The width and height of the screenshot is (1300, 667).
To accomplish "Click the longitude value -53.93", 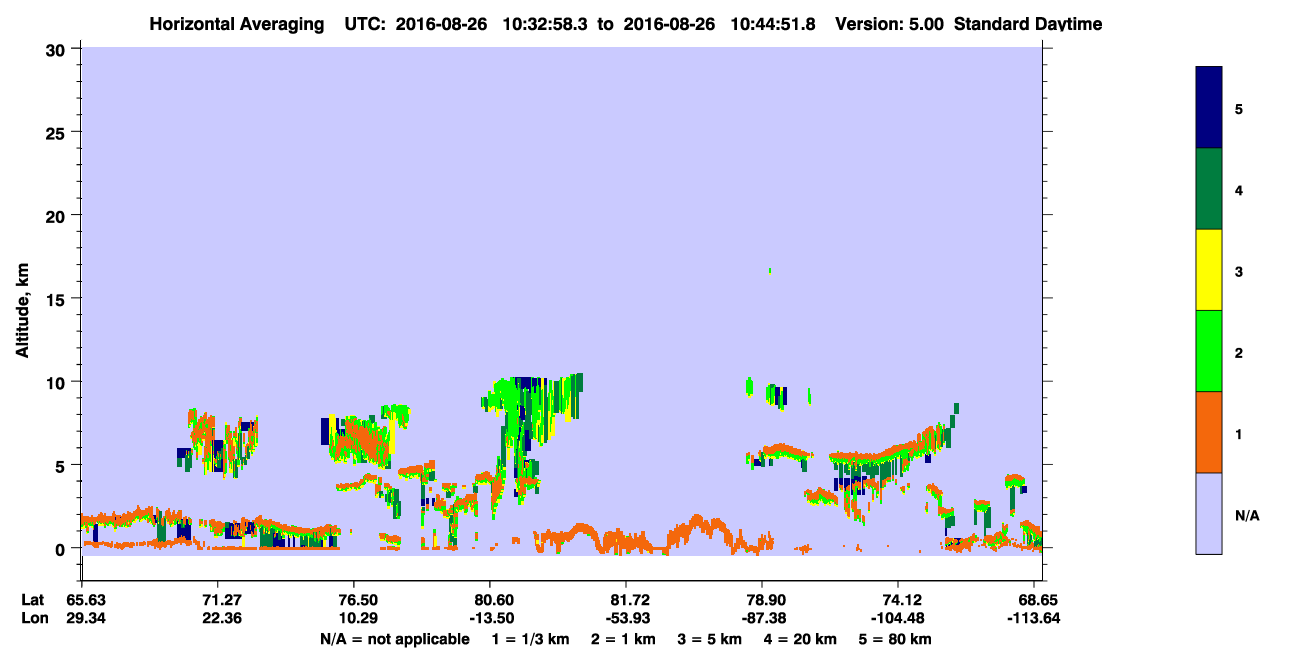I will point(626,618).
